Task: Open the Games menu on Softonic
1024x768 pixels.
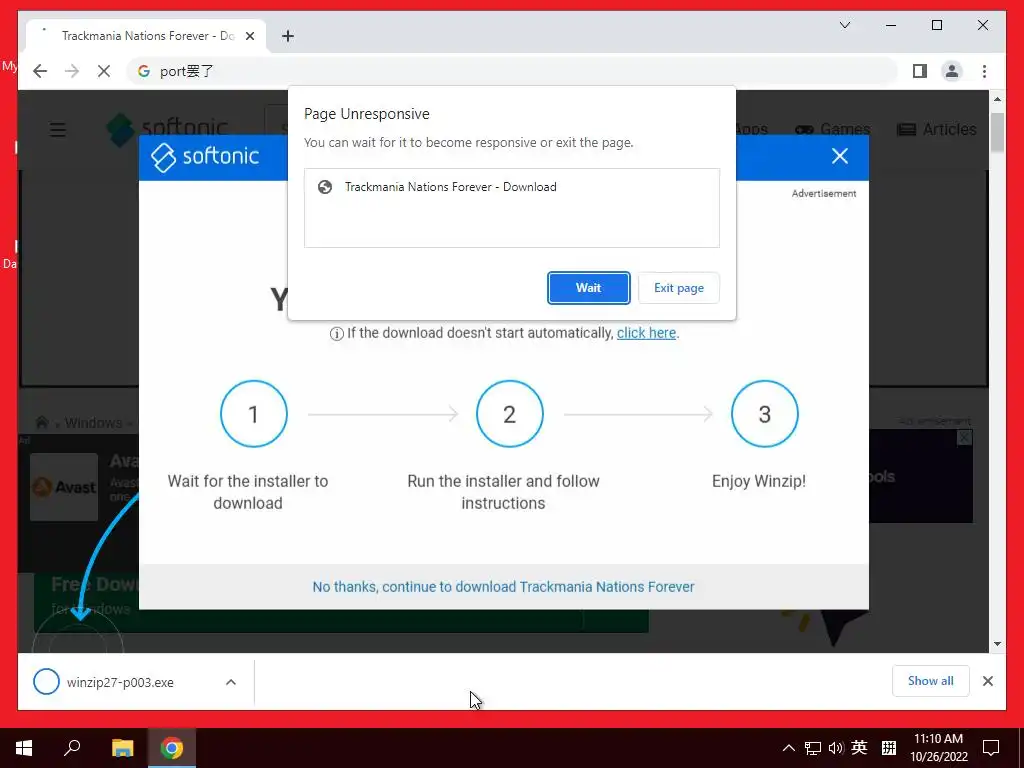Action: (x=833, y=129)
